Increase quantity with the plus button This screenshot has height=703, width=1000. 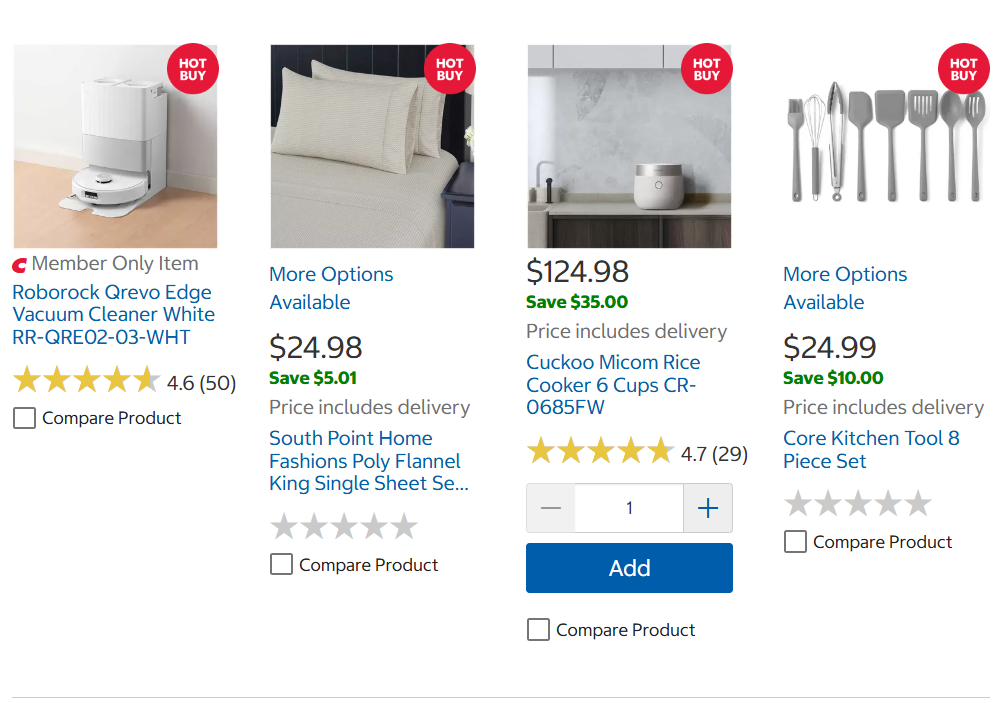[x=708, y=508]
